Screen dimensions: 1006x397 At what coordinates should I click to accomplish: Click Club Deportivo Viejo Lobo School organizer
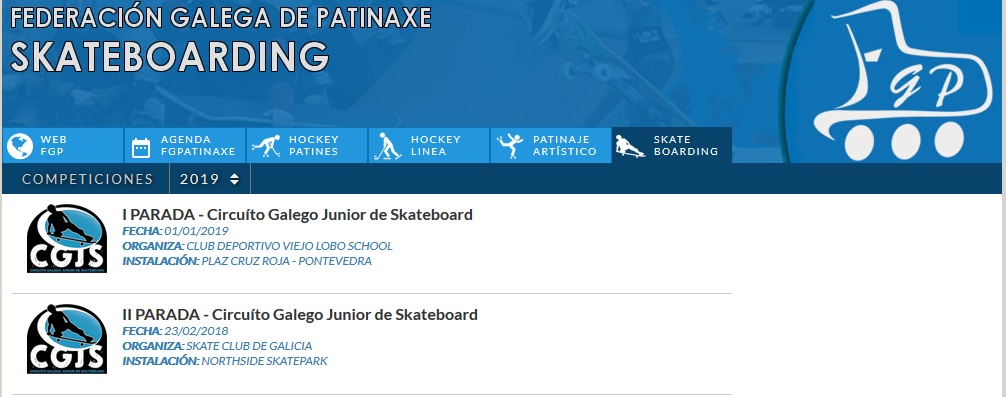289,246
